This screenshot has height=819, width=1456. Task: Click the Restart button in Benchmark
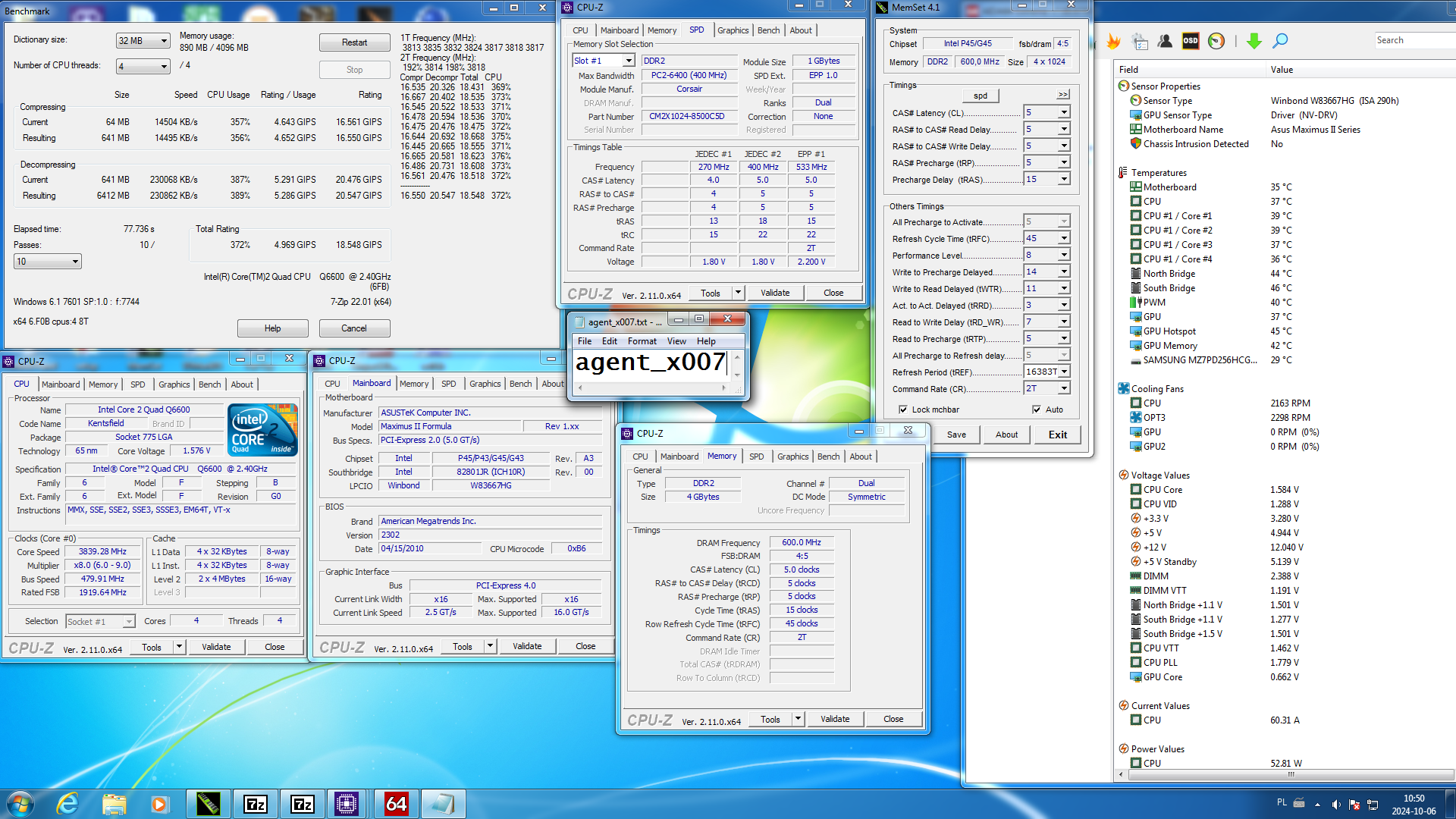coord(354,42)
